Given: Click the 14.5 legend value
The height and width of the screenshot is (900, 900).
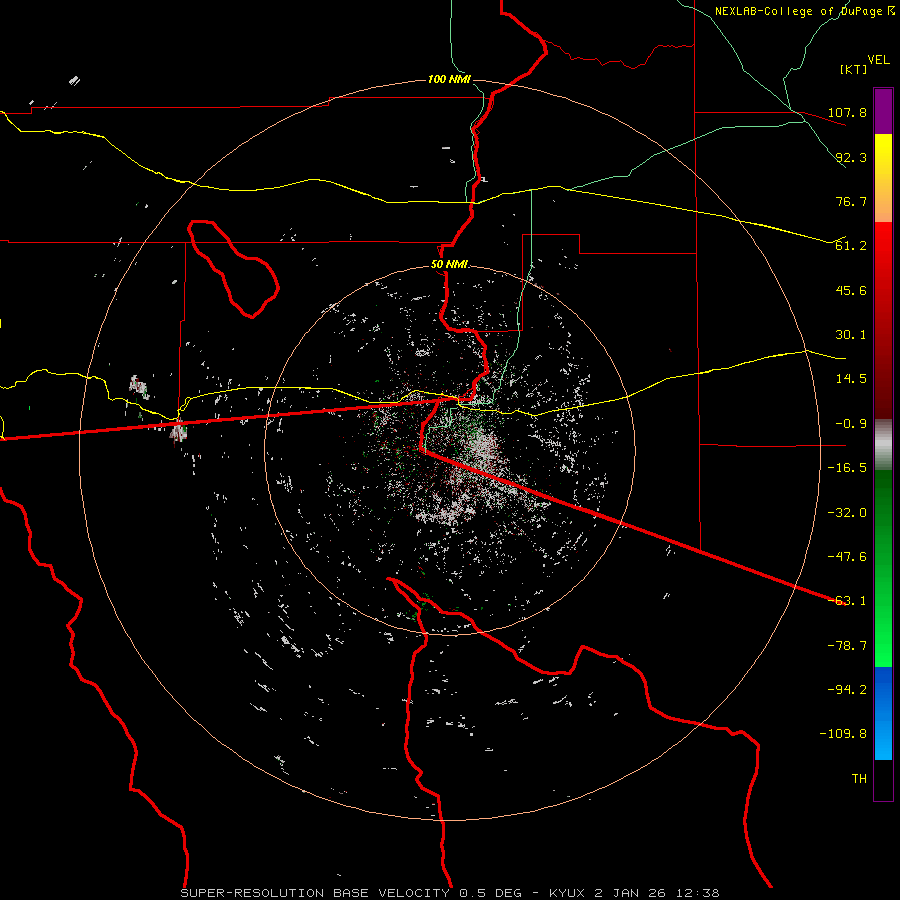Looking at the screenshot, I should tap(851, 379).
